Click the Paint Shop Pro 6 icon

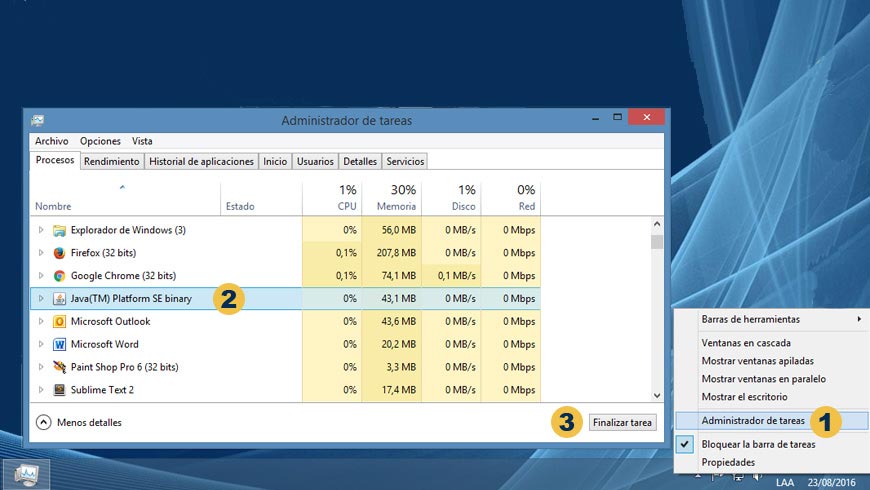tap(59, 367)
